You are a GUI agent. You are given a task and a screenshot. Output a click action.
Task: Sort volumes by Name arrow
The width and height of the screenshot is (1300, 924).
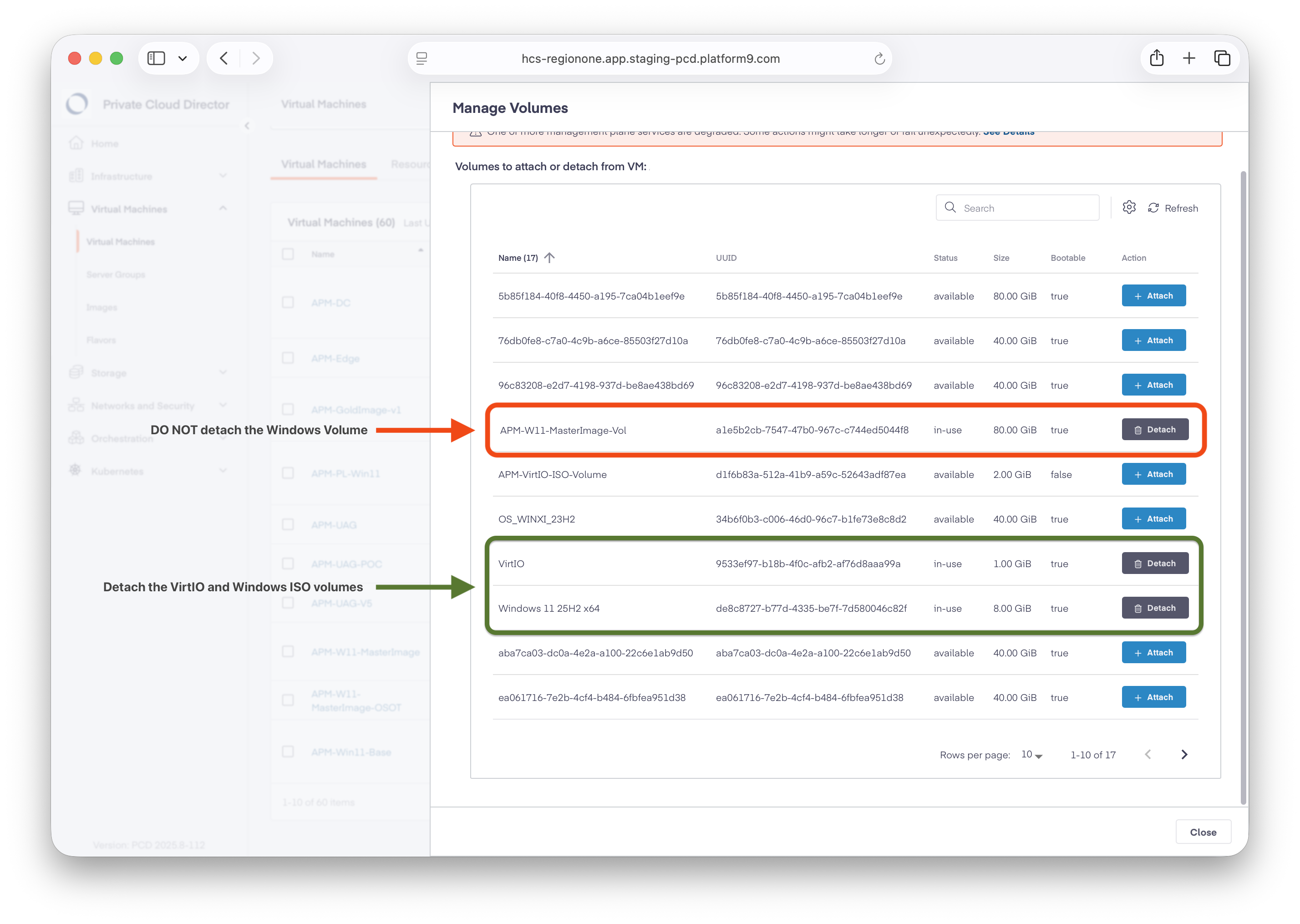point(549,258)
